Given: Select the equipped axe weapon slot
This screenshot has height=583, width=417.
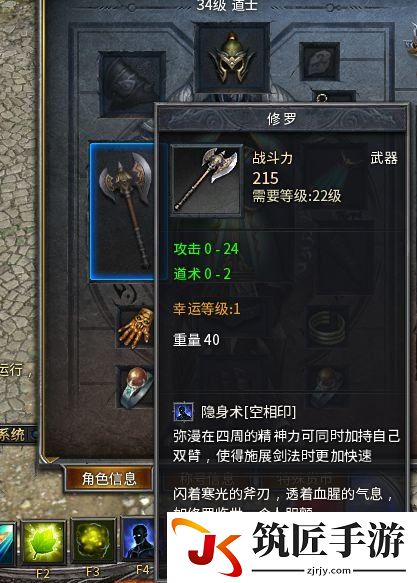Looking at the screenshot, I should 123,211.
